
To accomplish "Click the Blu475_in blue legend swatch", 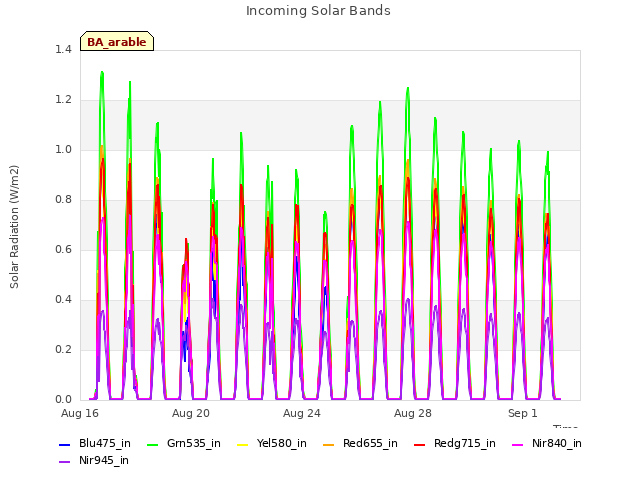I will (64, 444).
